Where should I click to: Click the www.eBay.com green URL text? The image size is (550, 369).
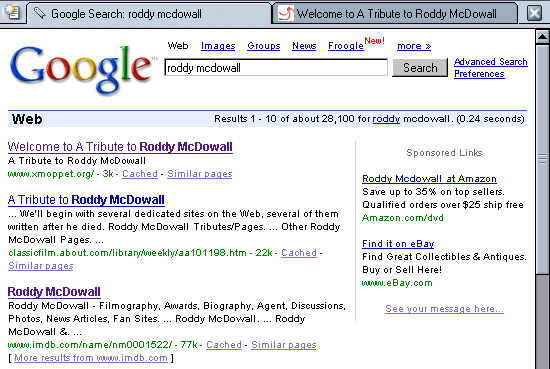point(397,283)
